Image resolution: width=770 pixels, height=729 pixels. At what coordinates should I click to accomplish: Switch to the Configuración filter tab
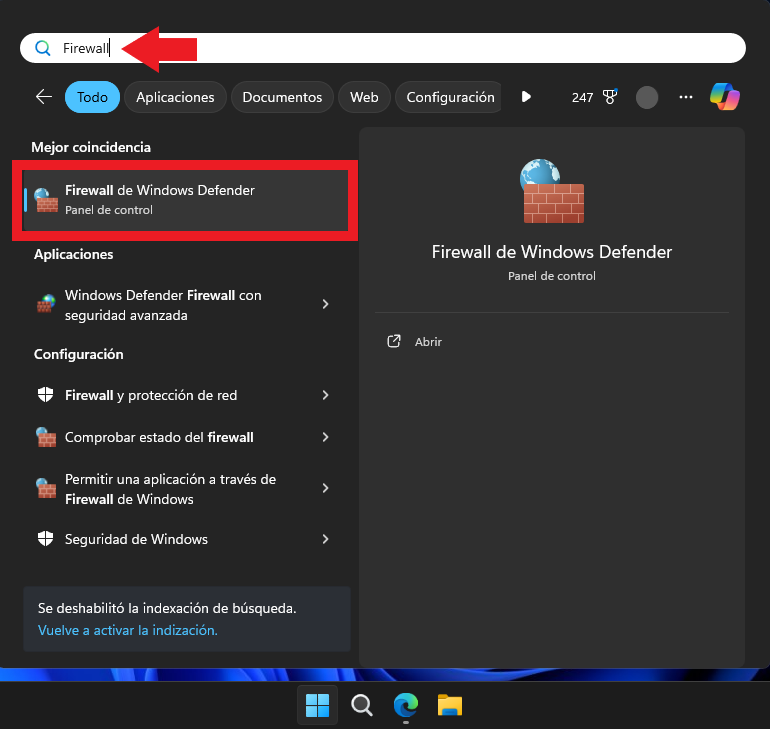click(449, 97)
